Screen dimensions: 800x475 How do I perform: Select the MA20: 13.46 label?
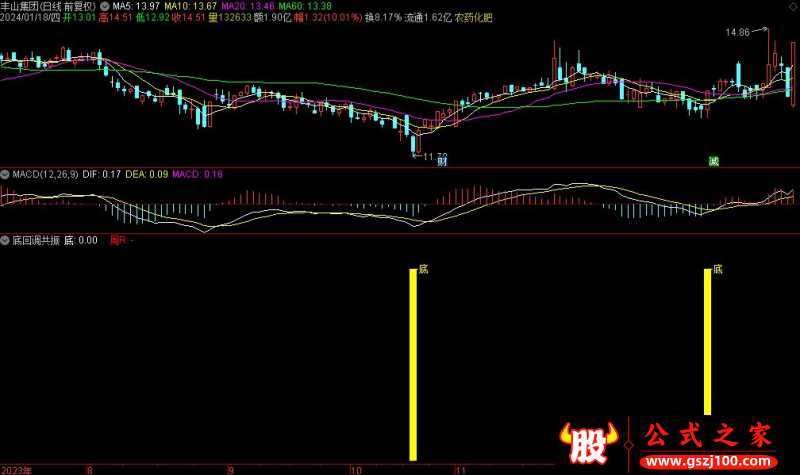247,6
